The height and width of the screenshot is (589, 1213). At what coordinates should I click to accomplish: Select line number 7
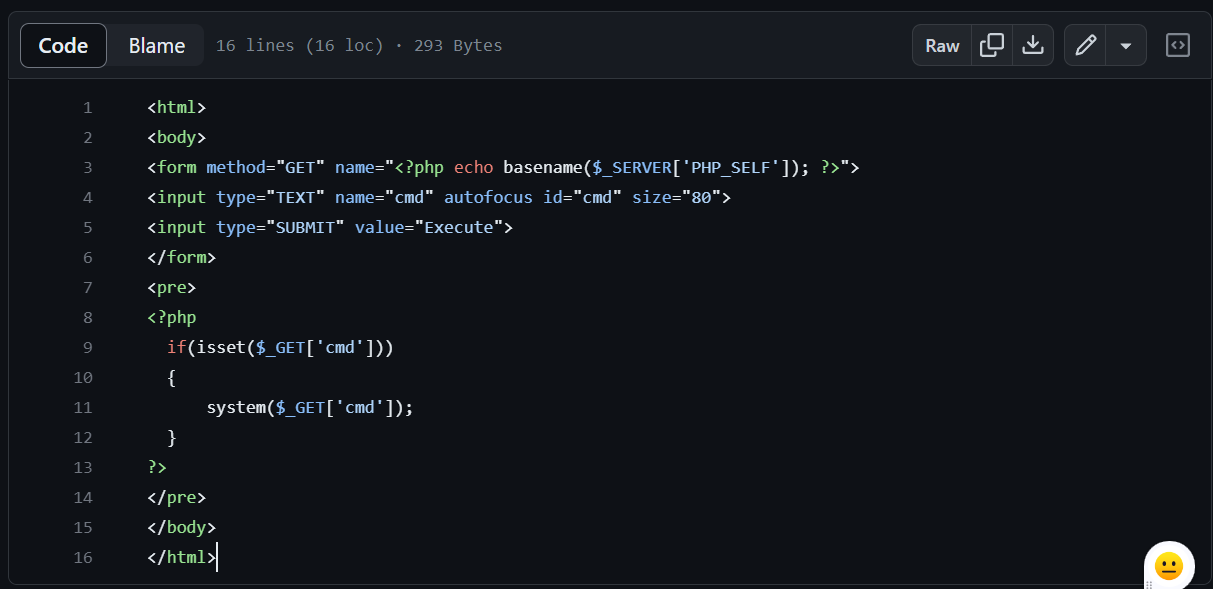pyautogui.click(x=87, y=287)
